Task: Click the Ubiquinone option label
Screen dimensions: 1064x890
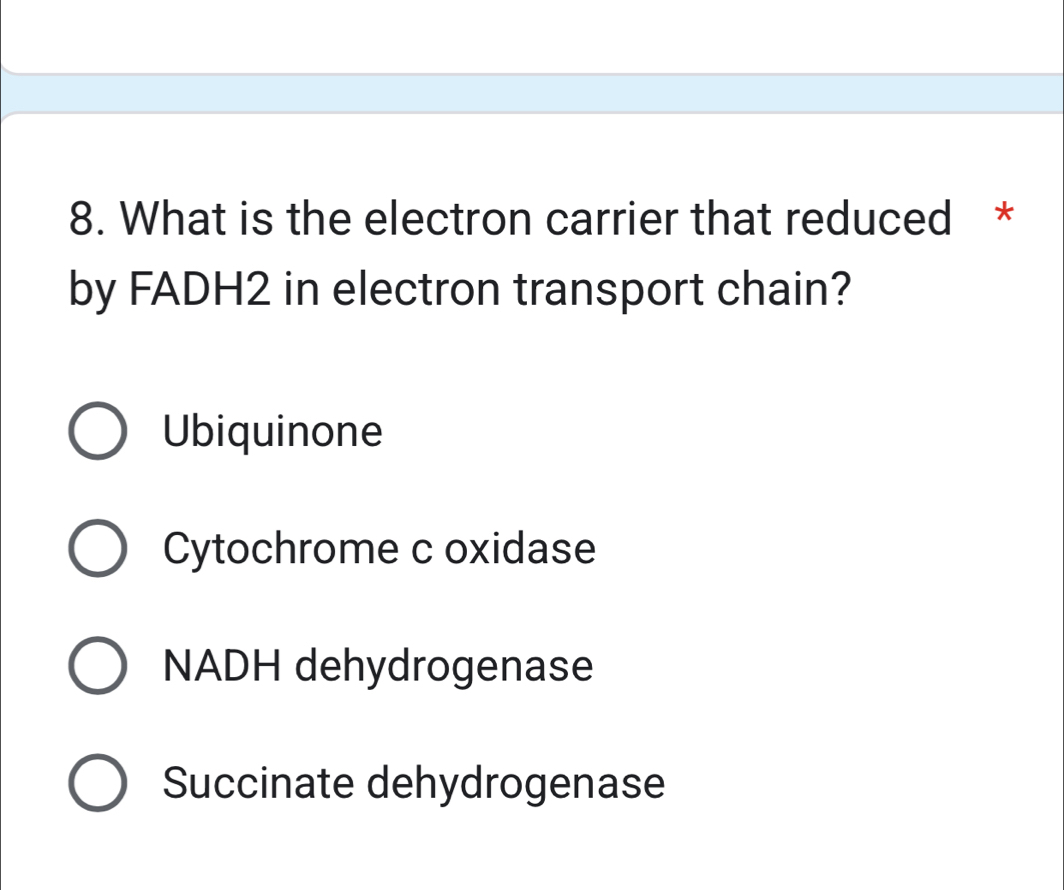Action: [x=272, y=431]
